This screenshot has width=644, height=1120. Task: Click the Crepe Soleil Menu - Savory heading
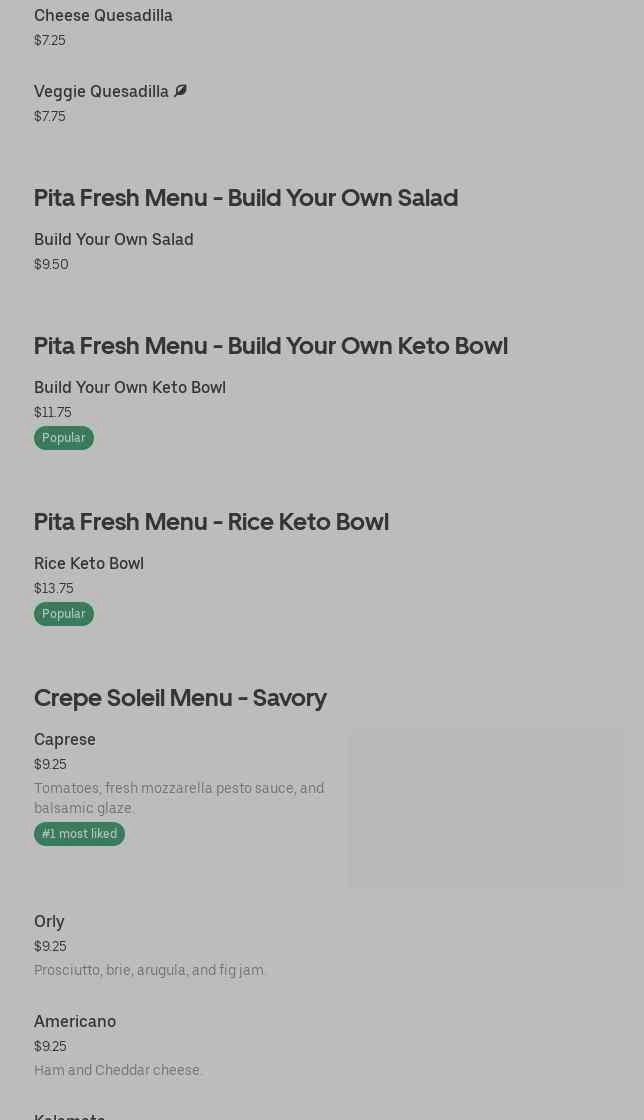click(180, 697)
